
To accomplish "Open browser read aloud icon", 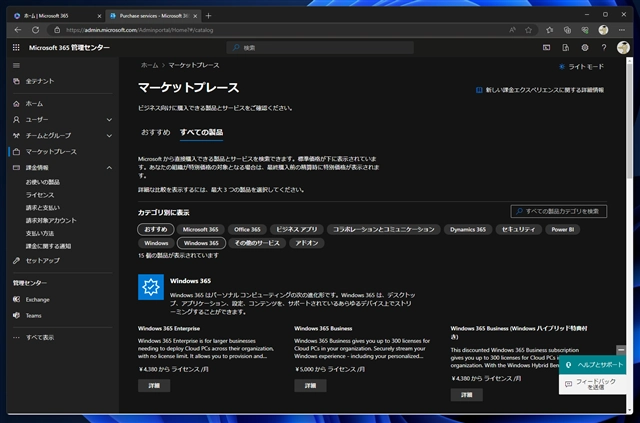I will coord(513,30).
